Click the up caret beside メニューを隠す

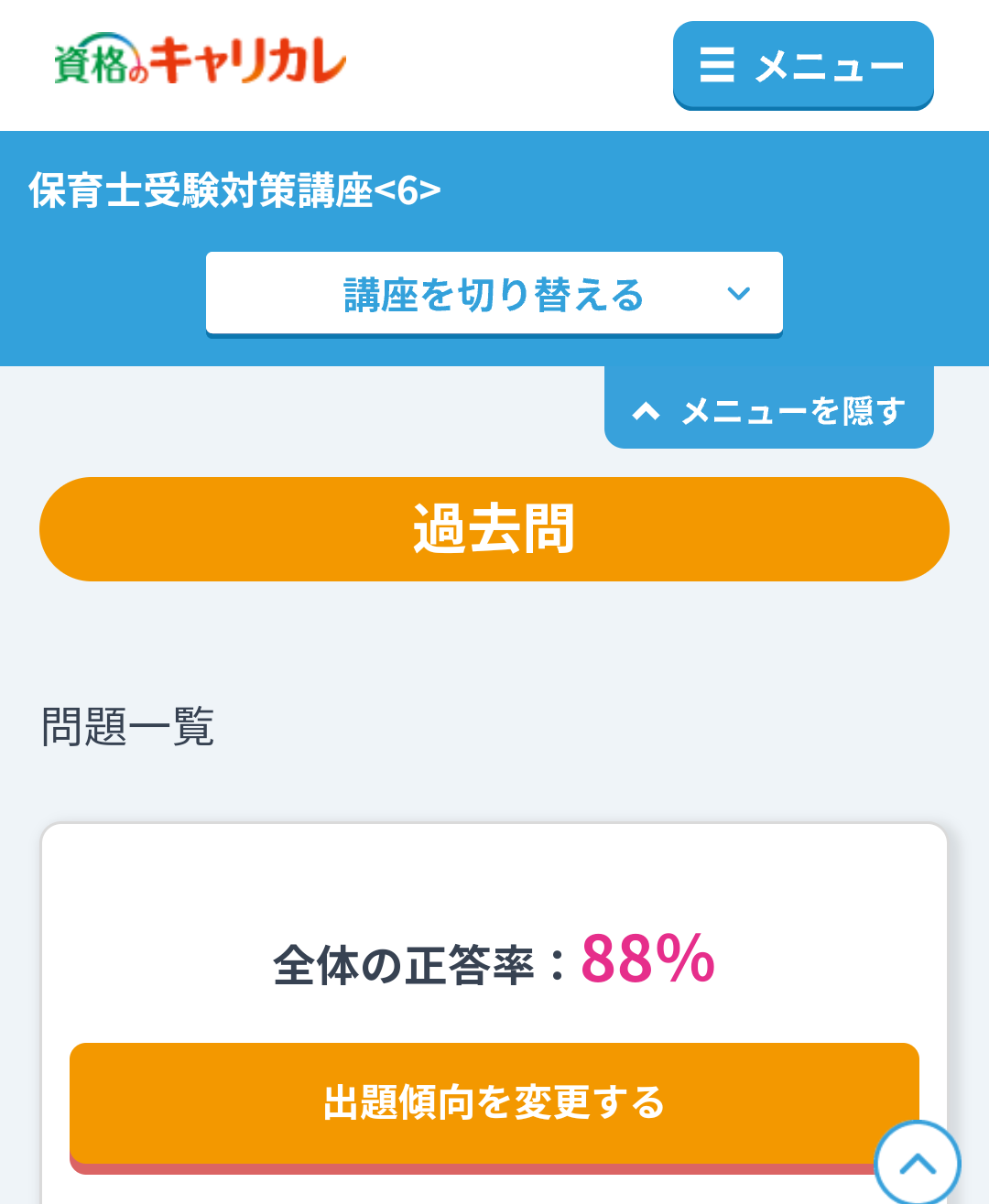[x=646, y=412]
